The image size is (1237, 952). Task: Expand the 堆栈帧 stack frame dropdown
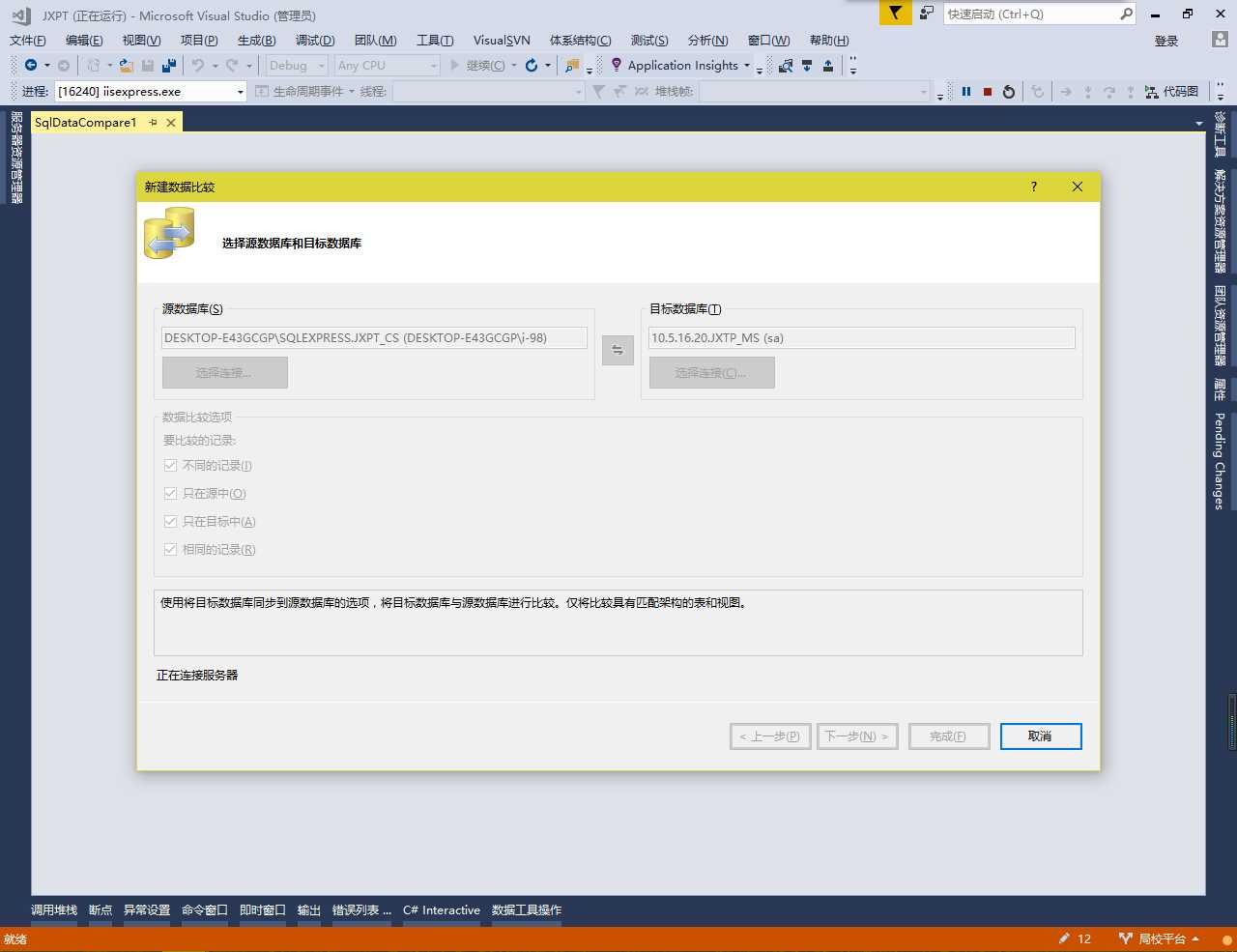coord(924,92)
